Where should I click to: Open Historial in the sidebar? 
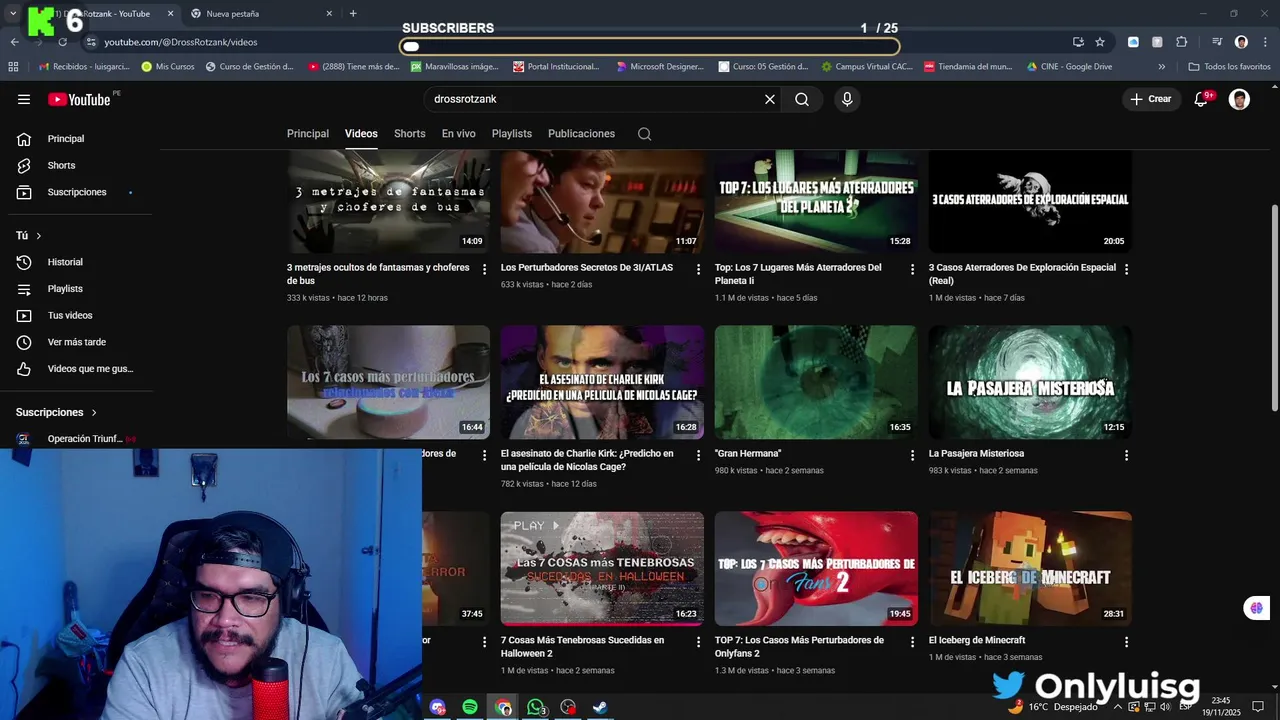80,262
